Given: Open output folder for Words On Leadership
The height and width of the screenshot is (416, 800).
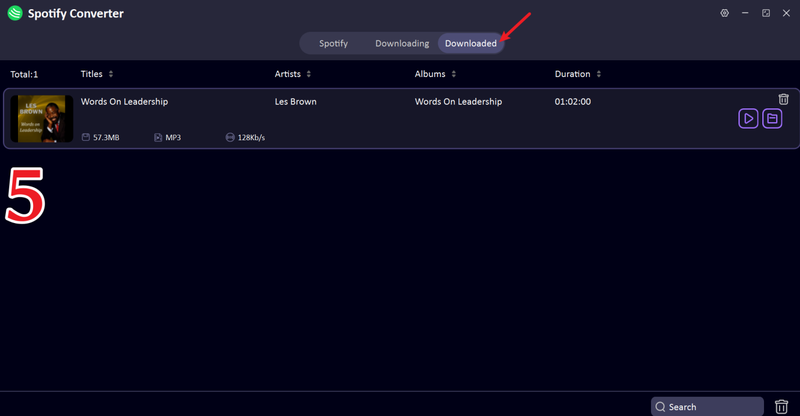Looking at the screenshot, I should pos(772,118).
